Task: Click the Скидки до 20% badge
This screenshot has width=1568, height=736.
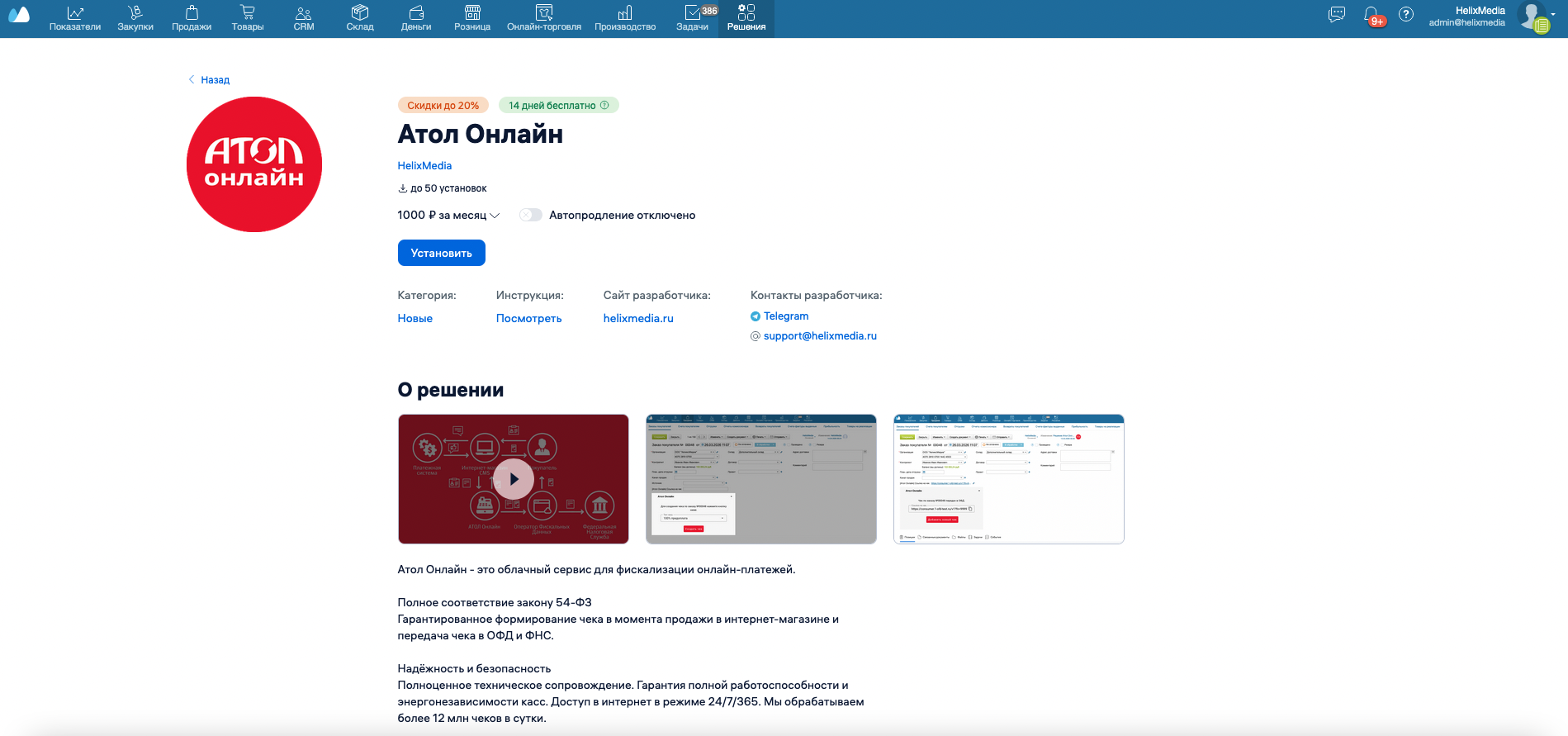Action: (443, 105)
